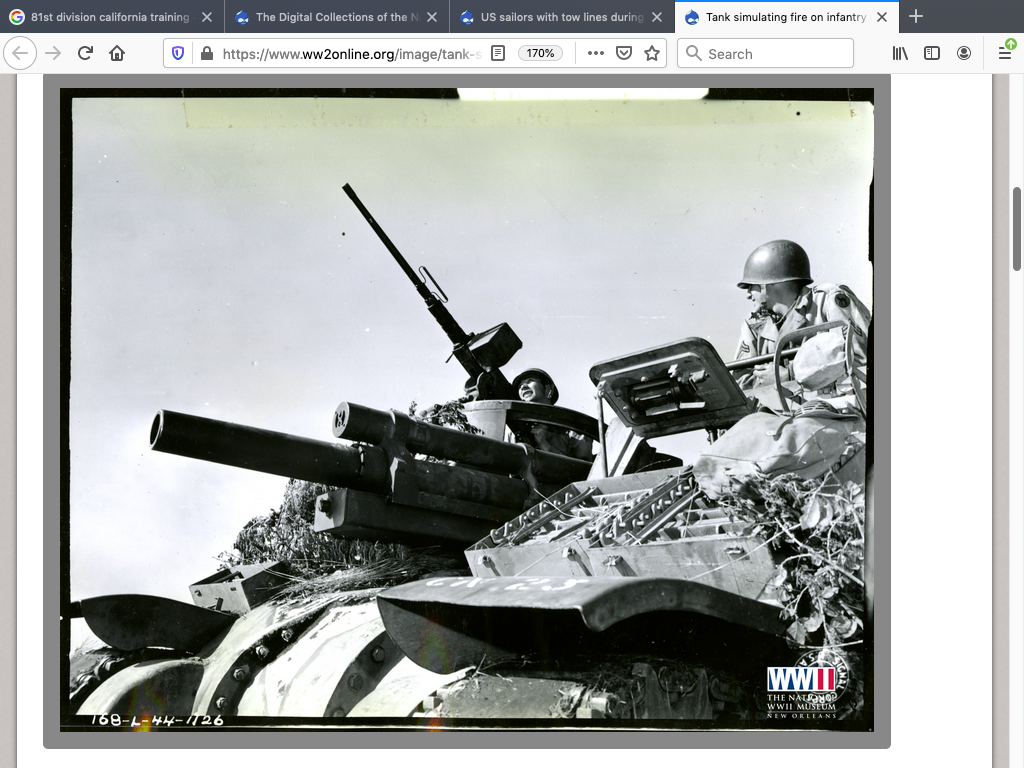The width and height of the screenshot is (1024, 768).
Task: Toggle Reader View for this page
Action: click(498, 53)
